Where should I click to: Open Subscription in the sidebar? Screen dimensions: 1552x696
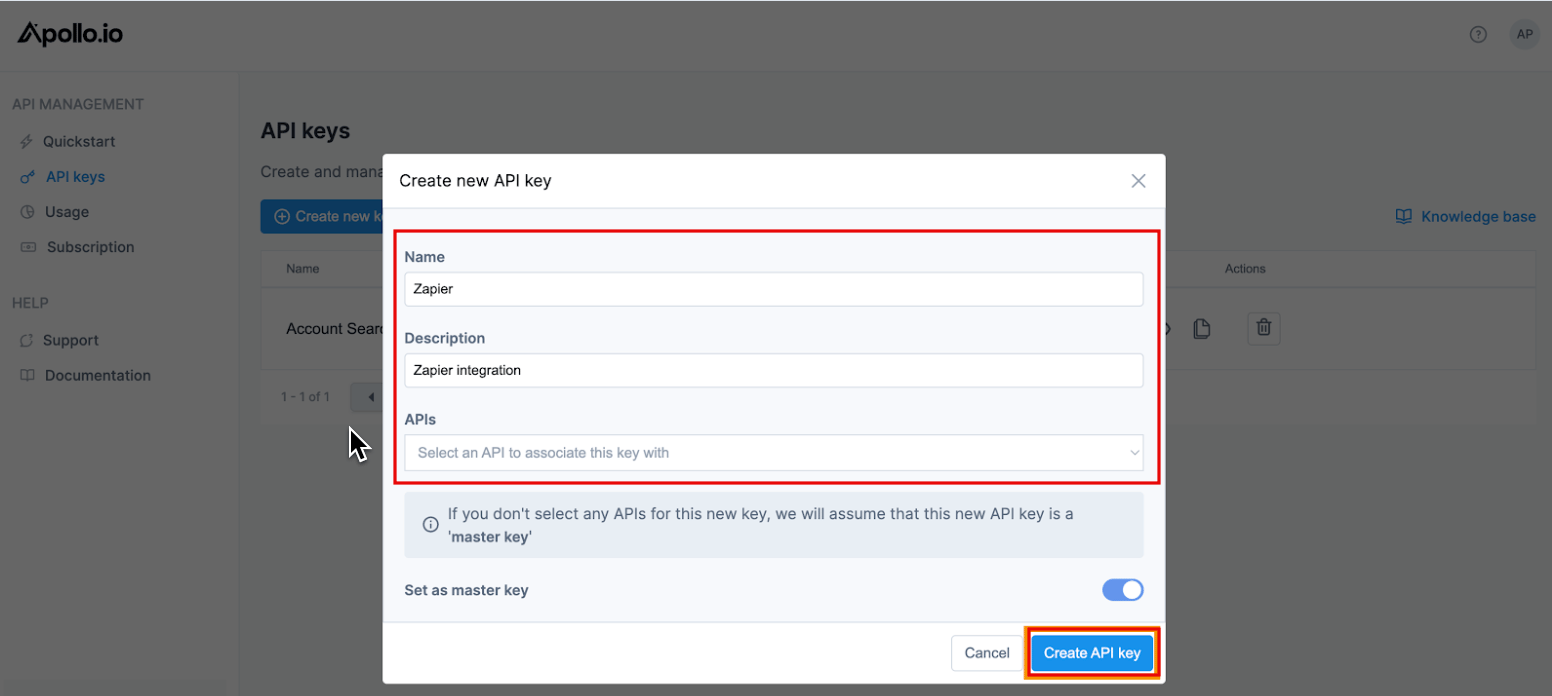point(90,247)
